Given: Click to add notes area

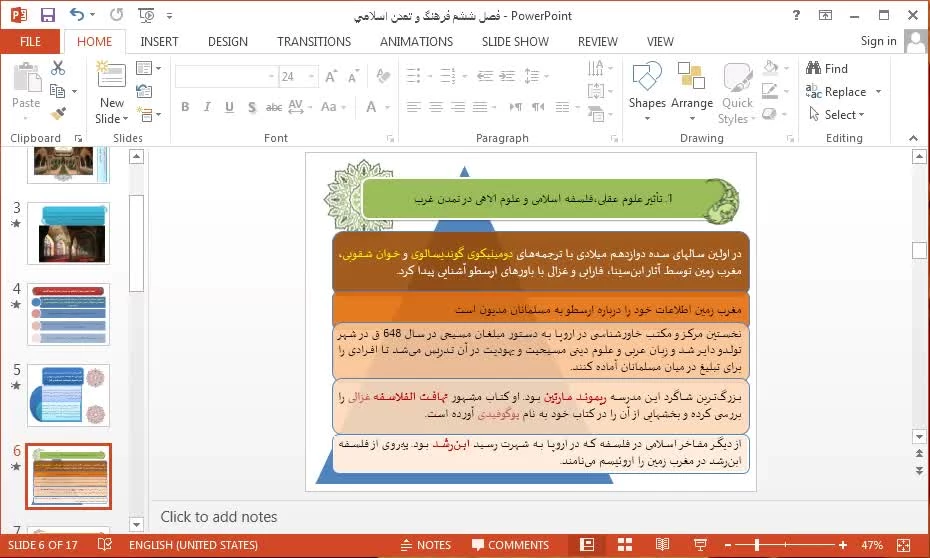Looking at the screenshot, I should point(219,516).
